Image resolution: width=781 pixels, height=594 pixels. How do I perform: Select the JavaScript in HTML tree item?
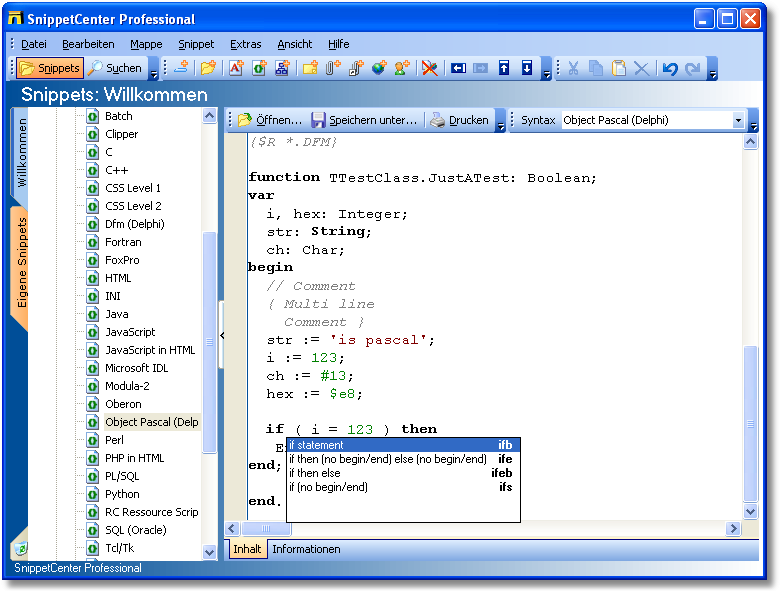[x=150, y=351]
